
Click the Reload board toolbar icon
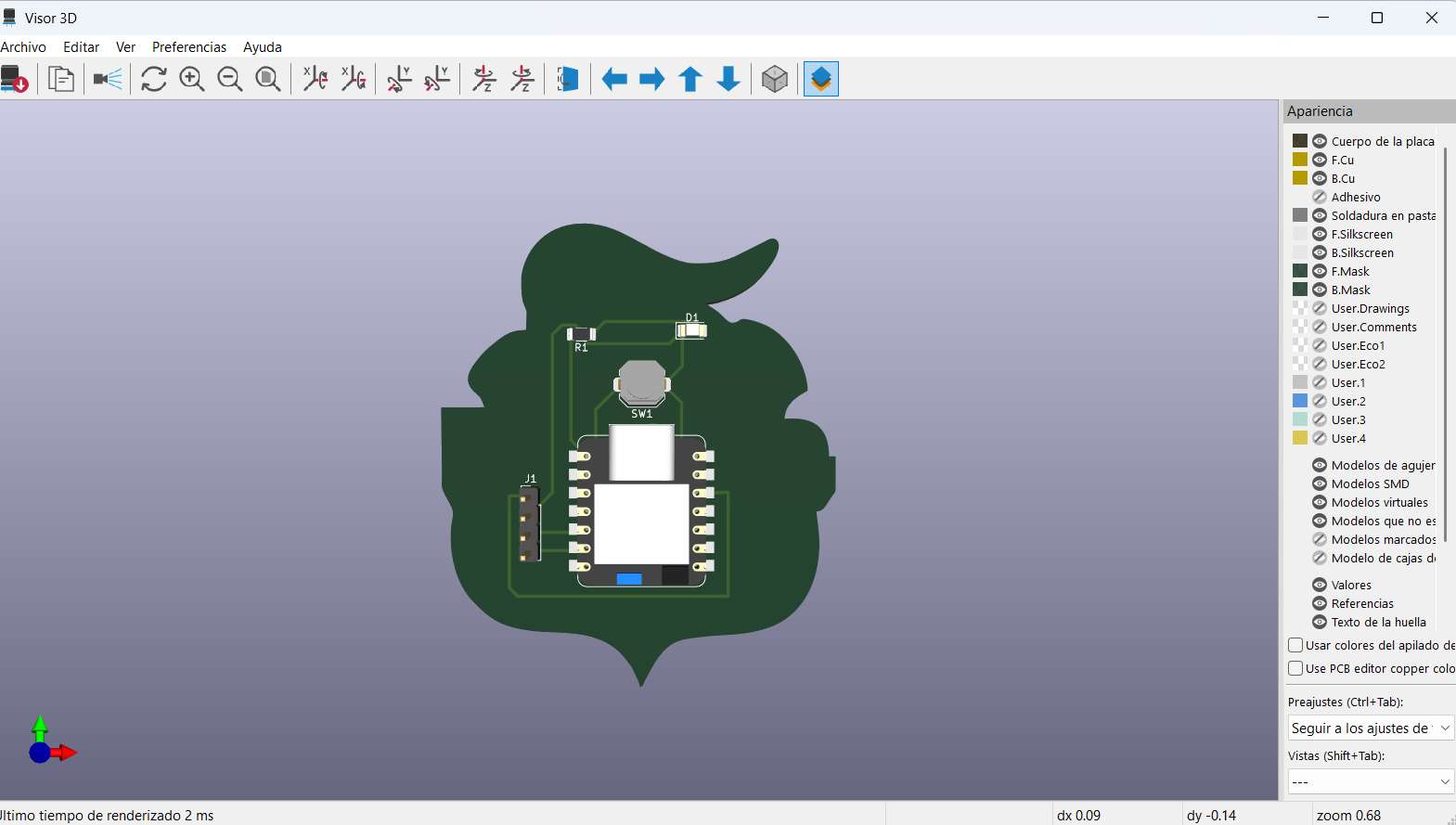click(15, 79)
